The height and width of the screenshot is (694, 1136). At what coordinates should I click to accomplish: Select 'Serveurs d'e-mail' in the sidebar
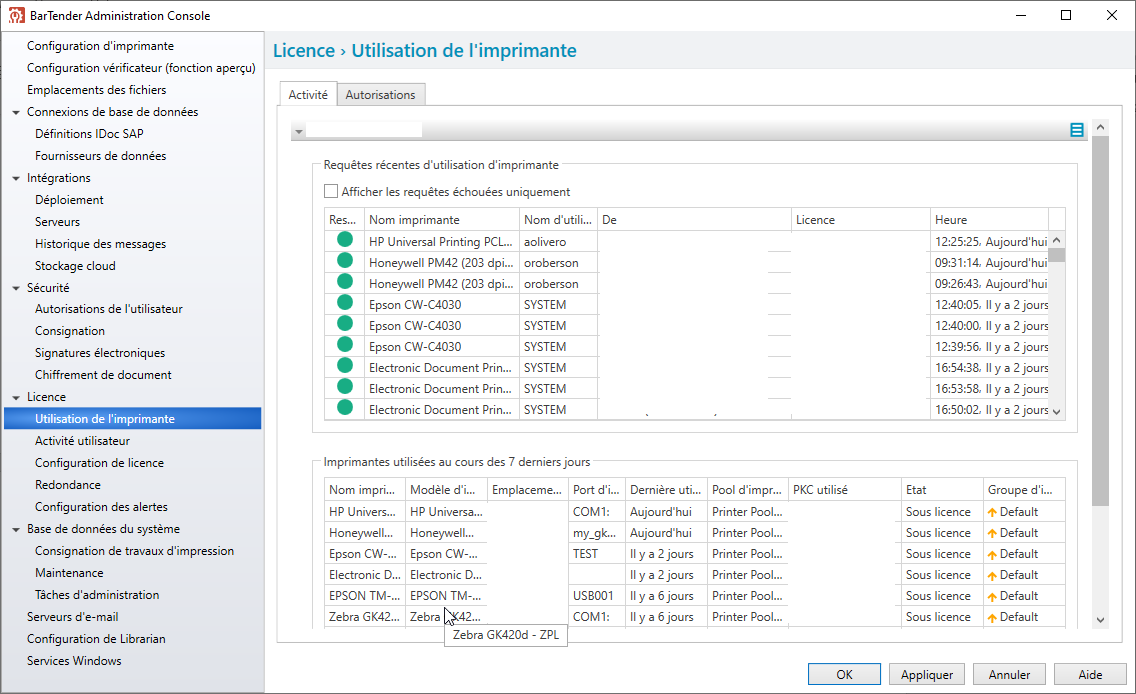(72, 616)
